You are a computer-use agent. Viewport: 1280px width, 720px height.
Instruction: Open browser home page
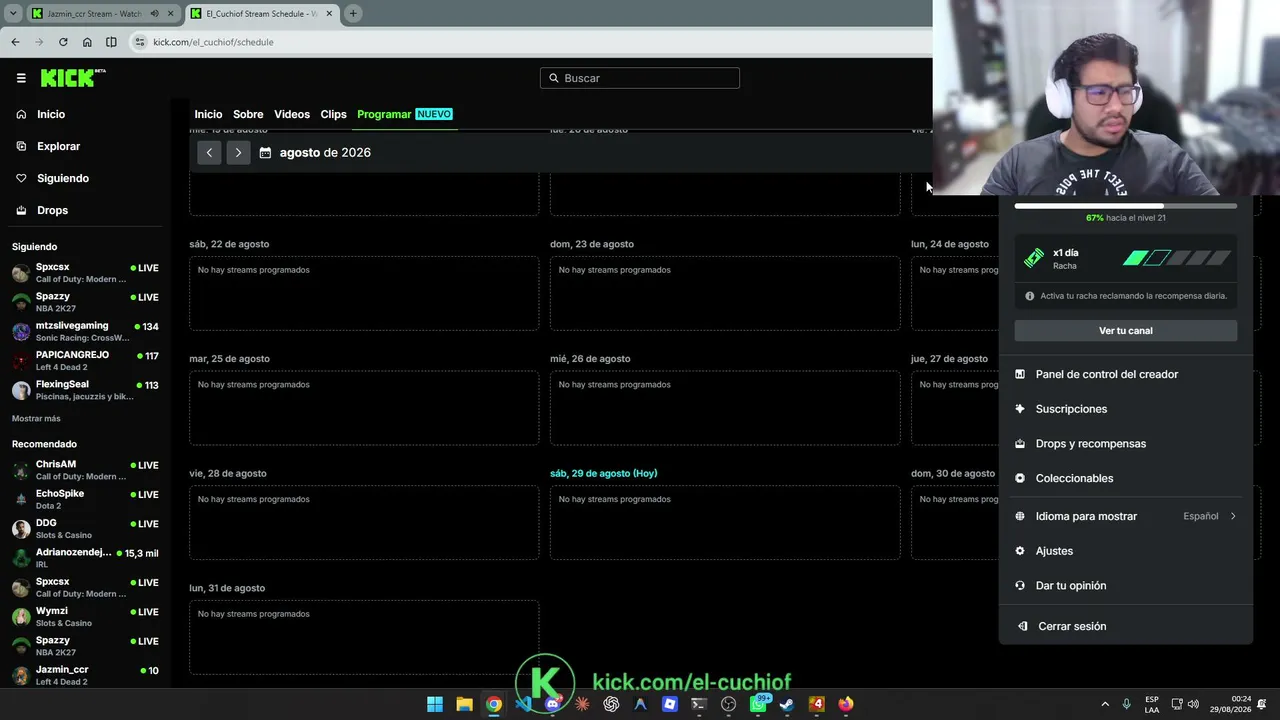(87, 42)
